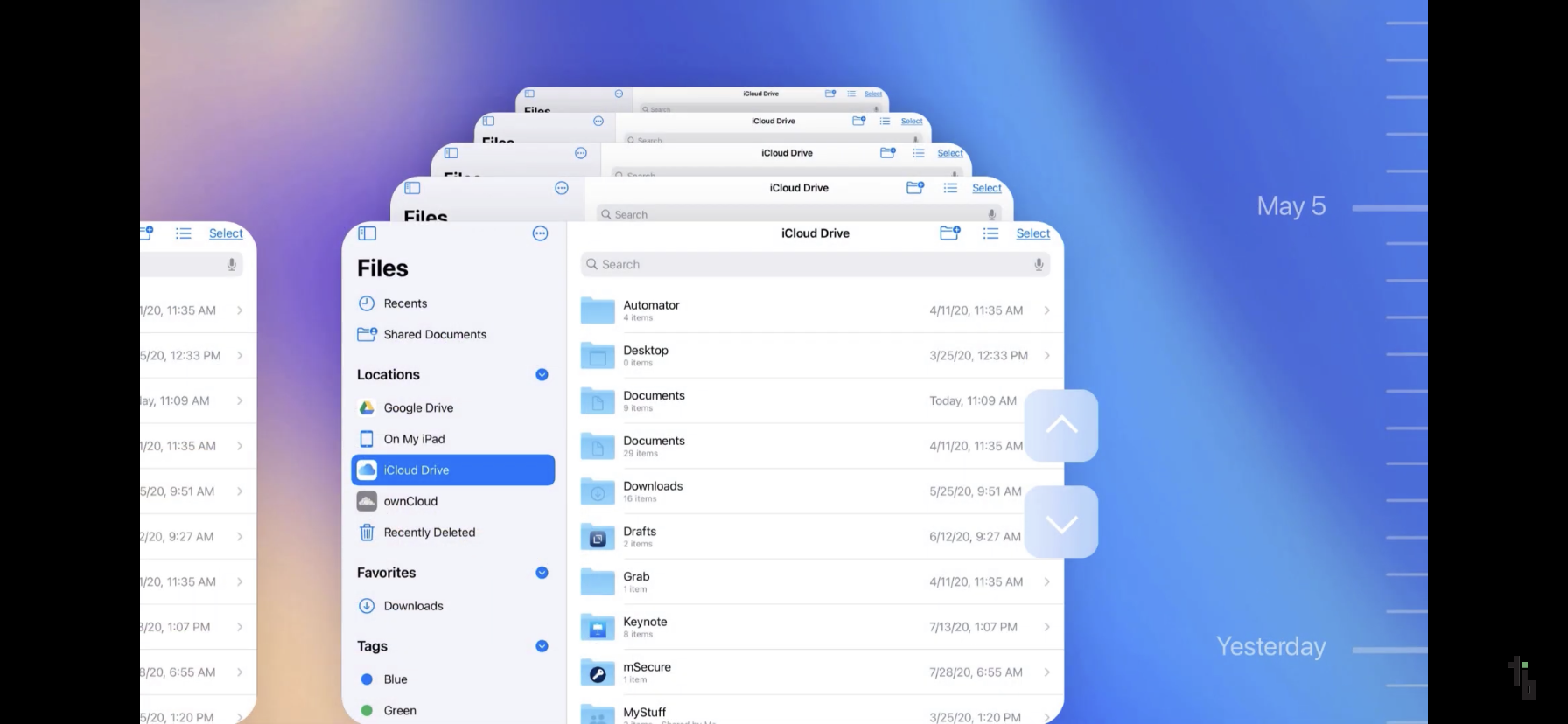Jump to Yesterday on the timeline

(1270, 646)
